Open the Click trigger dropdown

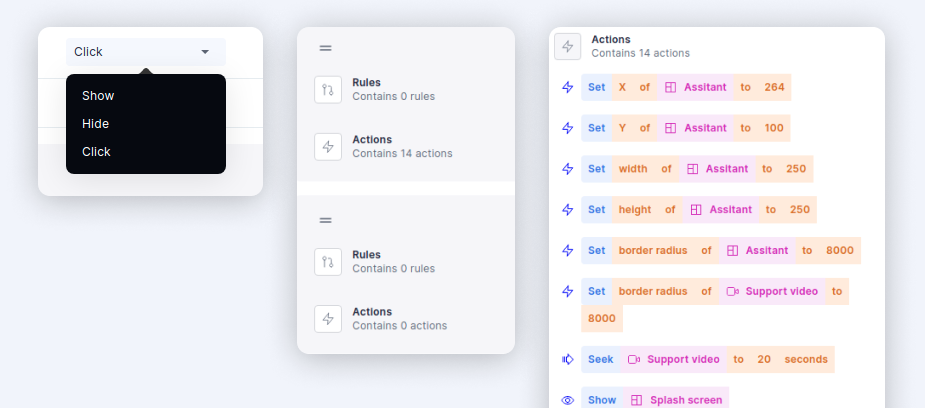pyautogui.click(x=146, y=52)
